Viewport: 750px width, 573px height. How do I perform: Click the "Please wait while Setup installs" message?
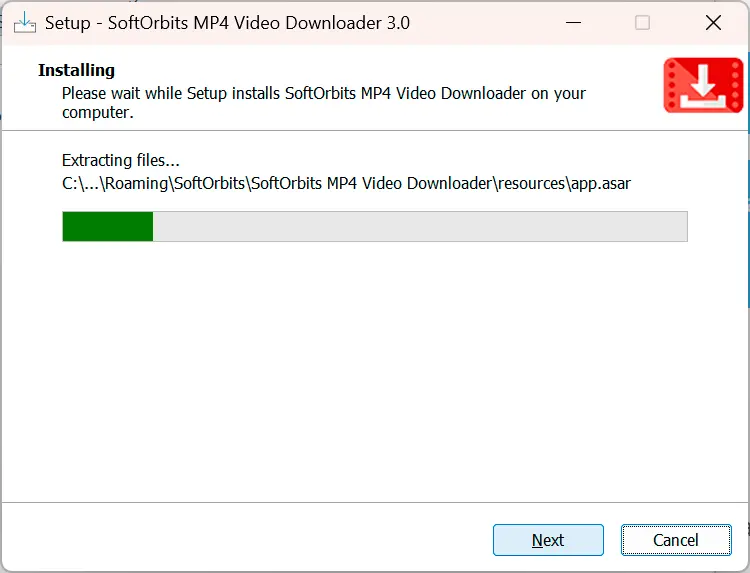pyautogui.click(x=324, y=102)
